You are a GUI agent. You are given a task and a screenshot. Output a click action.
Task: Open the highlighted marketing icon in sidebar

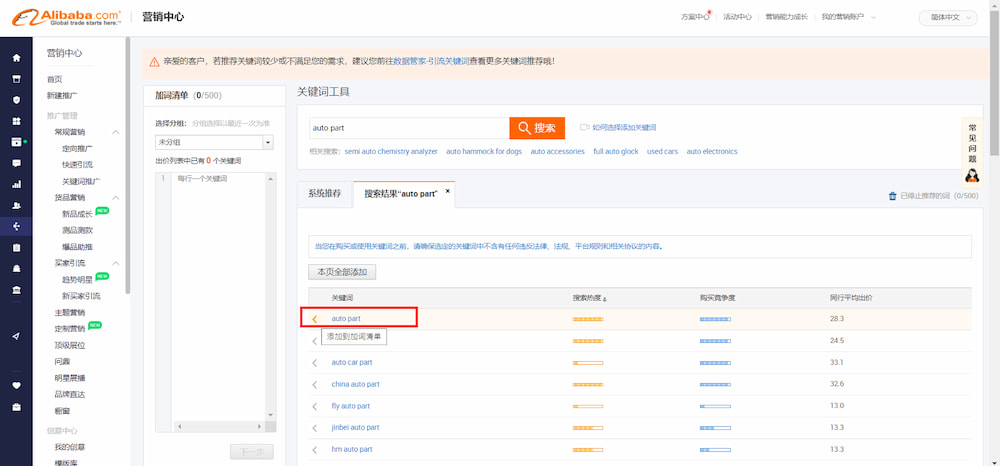tap(17, 226)
